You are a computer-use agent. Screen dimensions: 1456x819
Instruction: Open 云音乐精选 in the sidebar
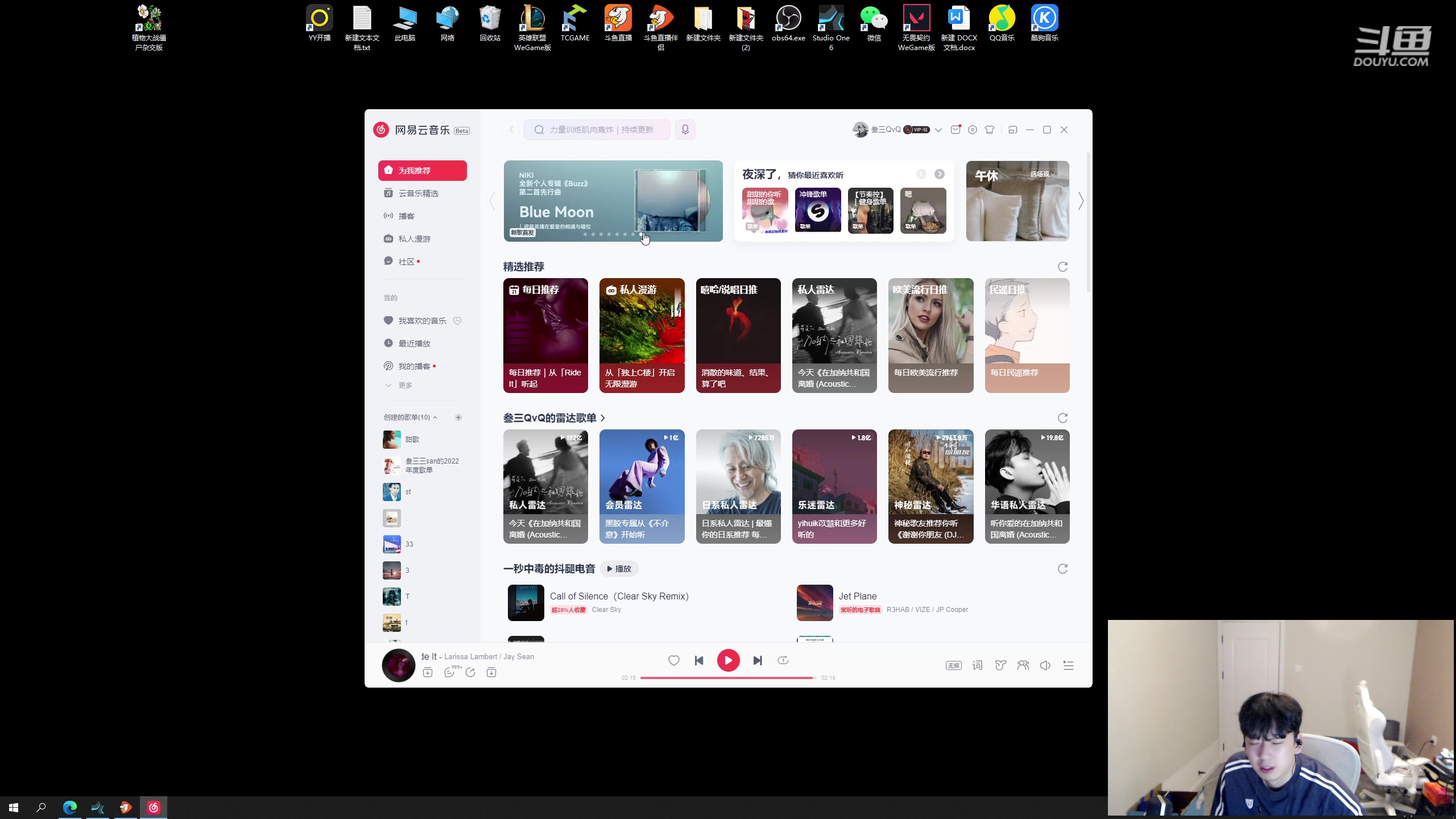click(423, 193)
